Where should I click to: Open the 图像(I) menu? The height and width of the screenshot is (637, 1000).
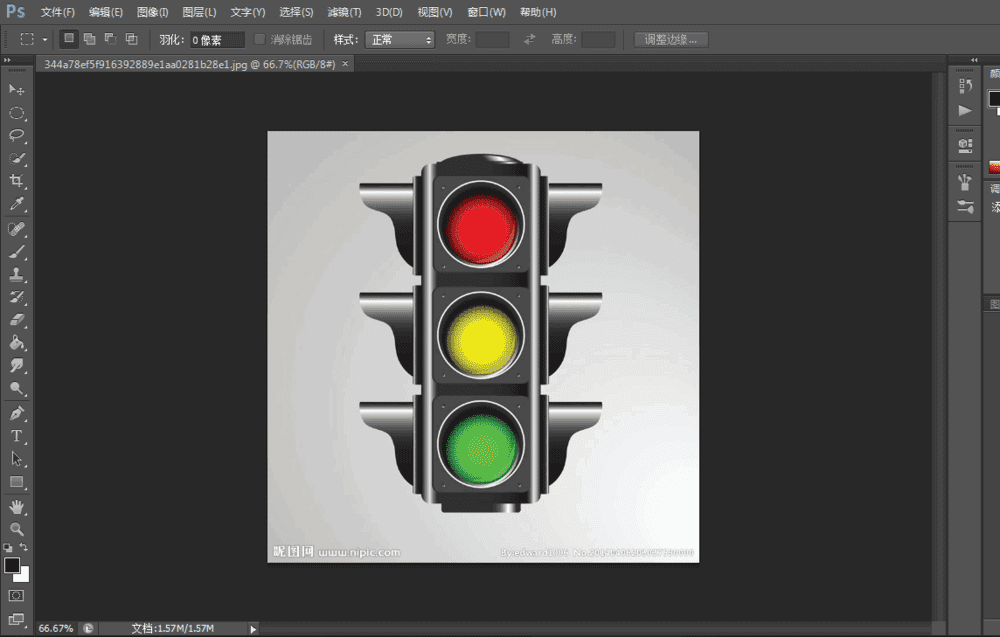click(x=152, y=12)
